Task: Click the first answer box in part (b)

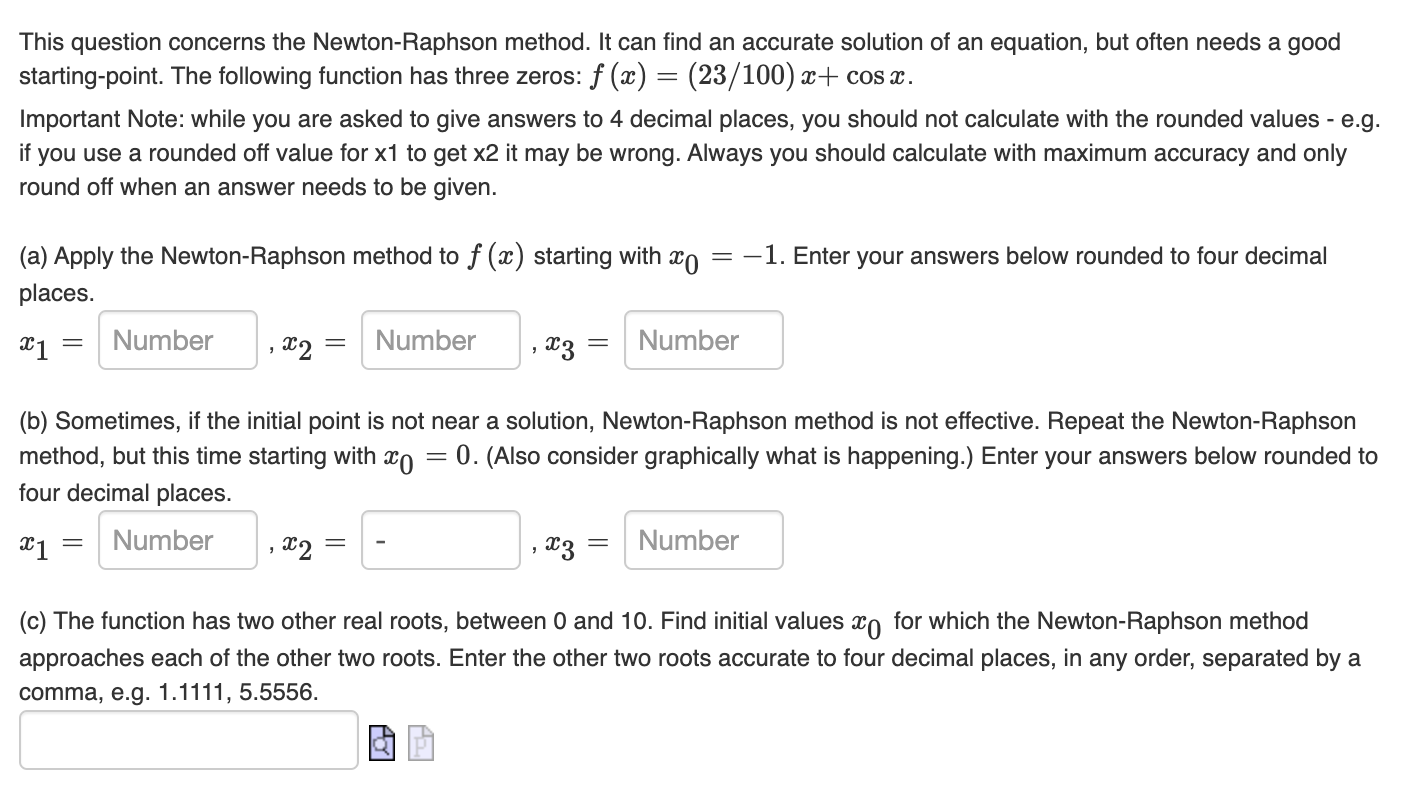Action: coord(177,540)
